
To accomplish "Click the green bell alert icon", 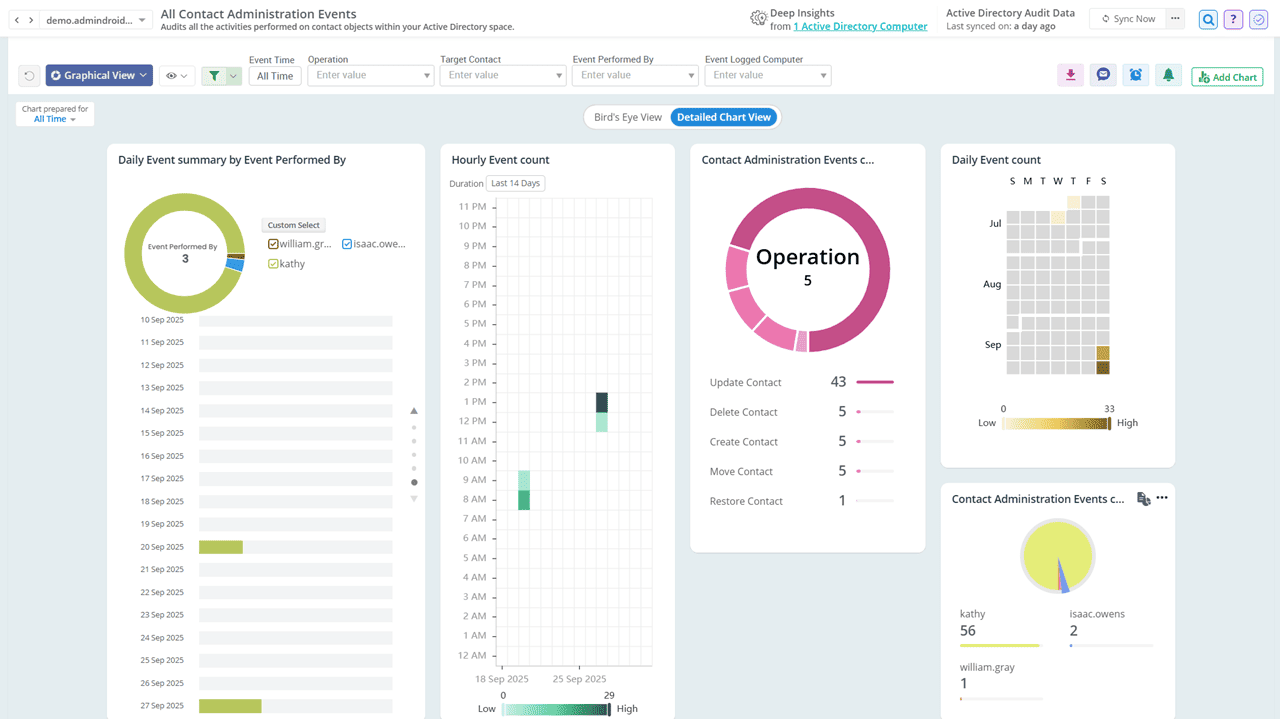I will (1168, 75).
